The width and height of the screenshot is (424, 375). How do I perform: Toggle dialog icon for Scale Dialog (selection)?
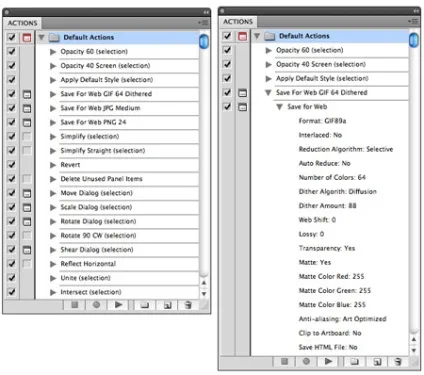[27, 207]
